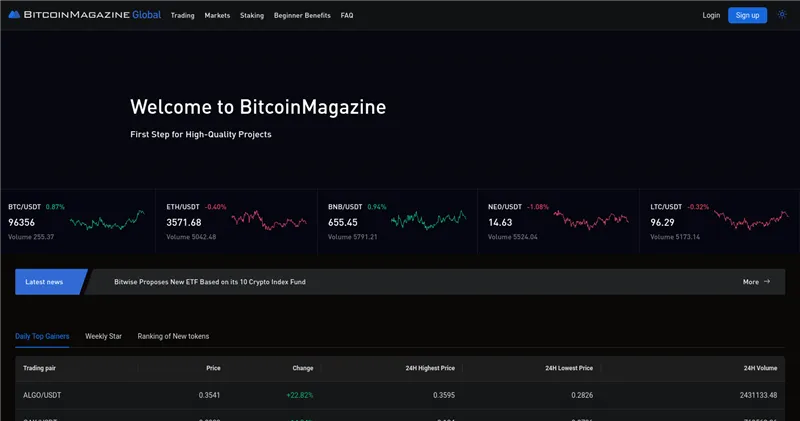Click the BTC 0.87% change label
This screenshot has height=421, width=800.
(x=55, y=207)
